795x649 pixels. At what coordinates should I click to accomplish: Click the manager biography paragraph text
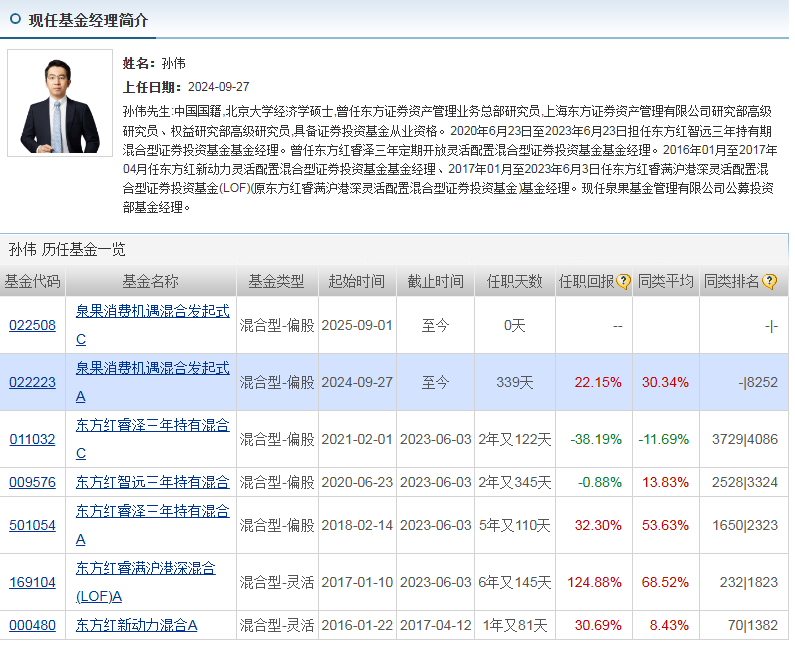pyautogui.click(x=450, y=159)
